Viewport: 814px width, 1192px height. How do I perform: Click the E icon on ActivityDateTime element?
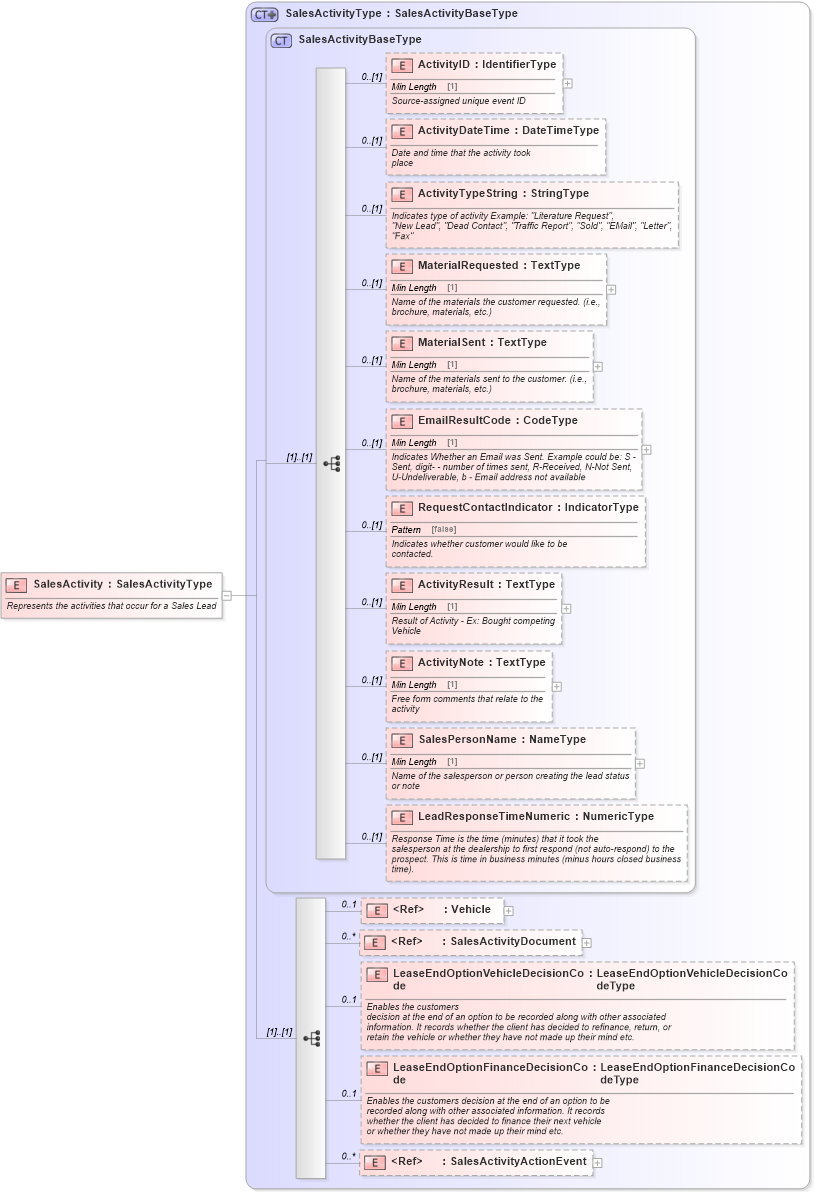(x=401, y=130)
